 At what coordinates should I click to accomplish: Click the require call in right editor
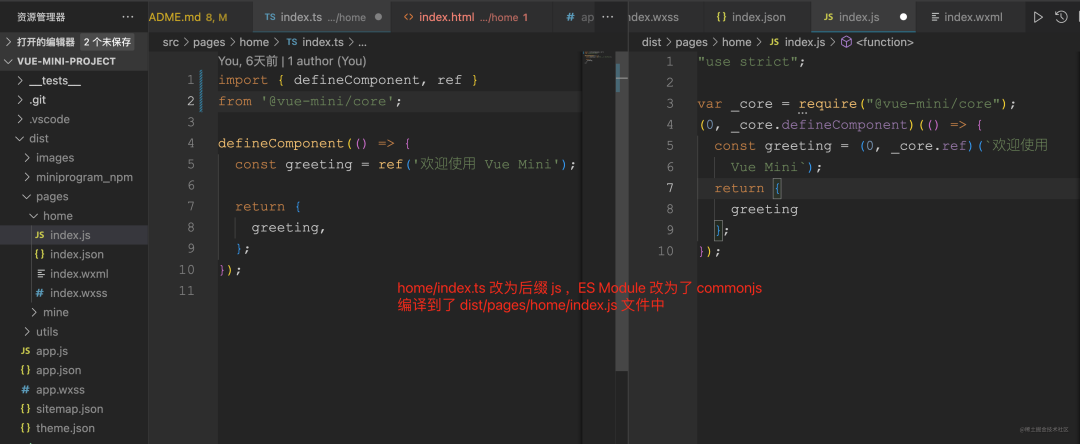[x=826, y=104]
